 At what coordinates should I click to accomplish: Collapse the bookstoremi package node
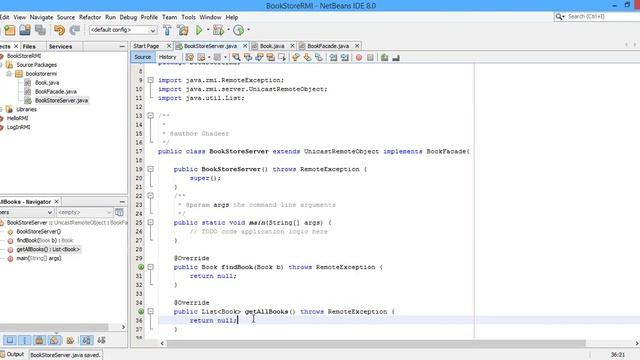9,74
